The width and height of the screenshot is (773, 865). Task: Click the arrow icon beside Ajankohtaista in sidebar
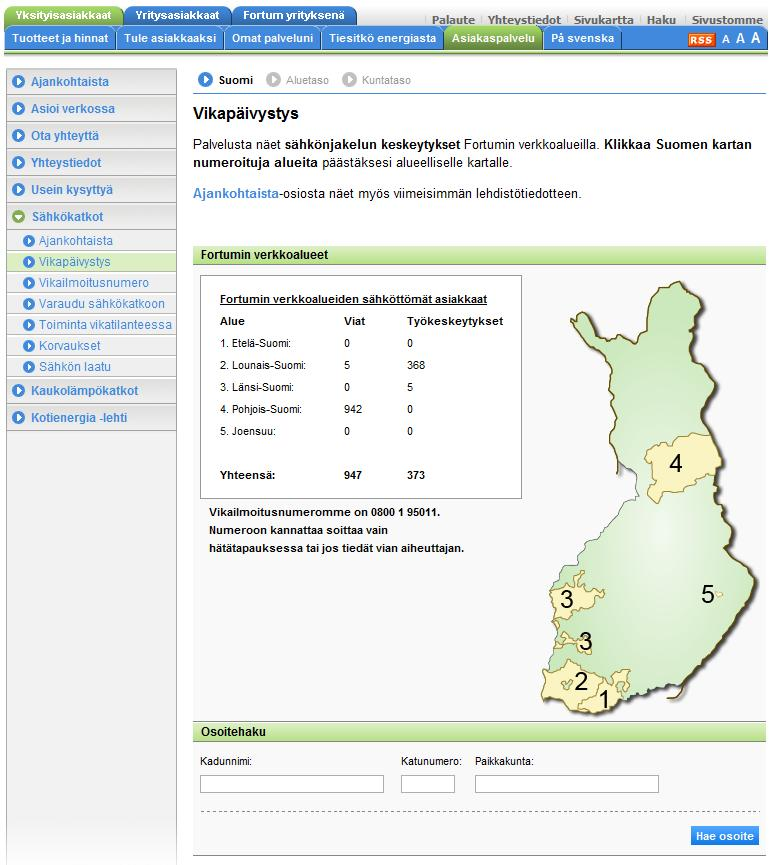click(18, 82)
